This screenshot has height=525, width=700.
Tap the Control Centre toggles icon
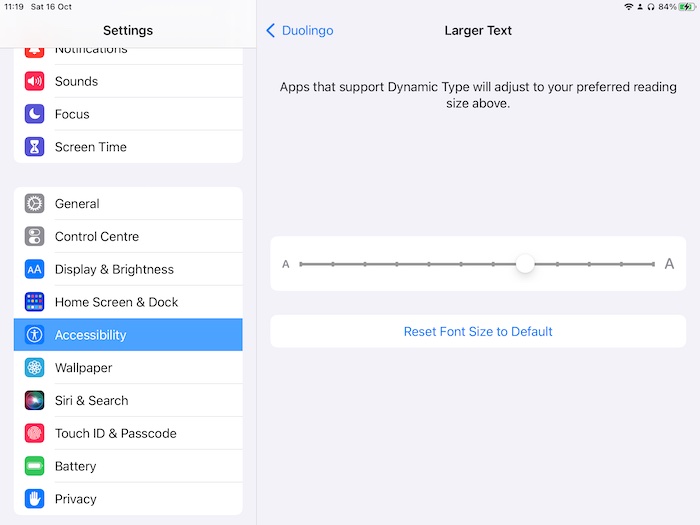(35, 237)
